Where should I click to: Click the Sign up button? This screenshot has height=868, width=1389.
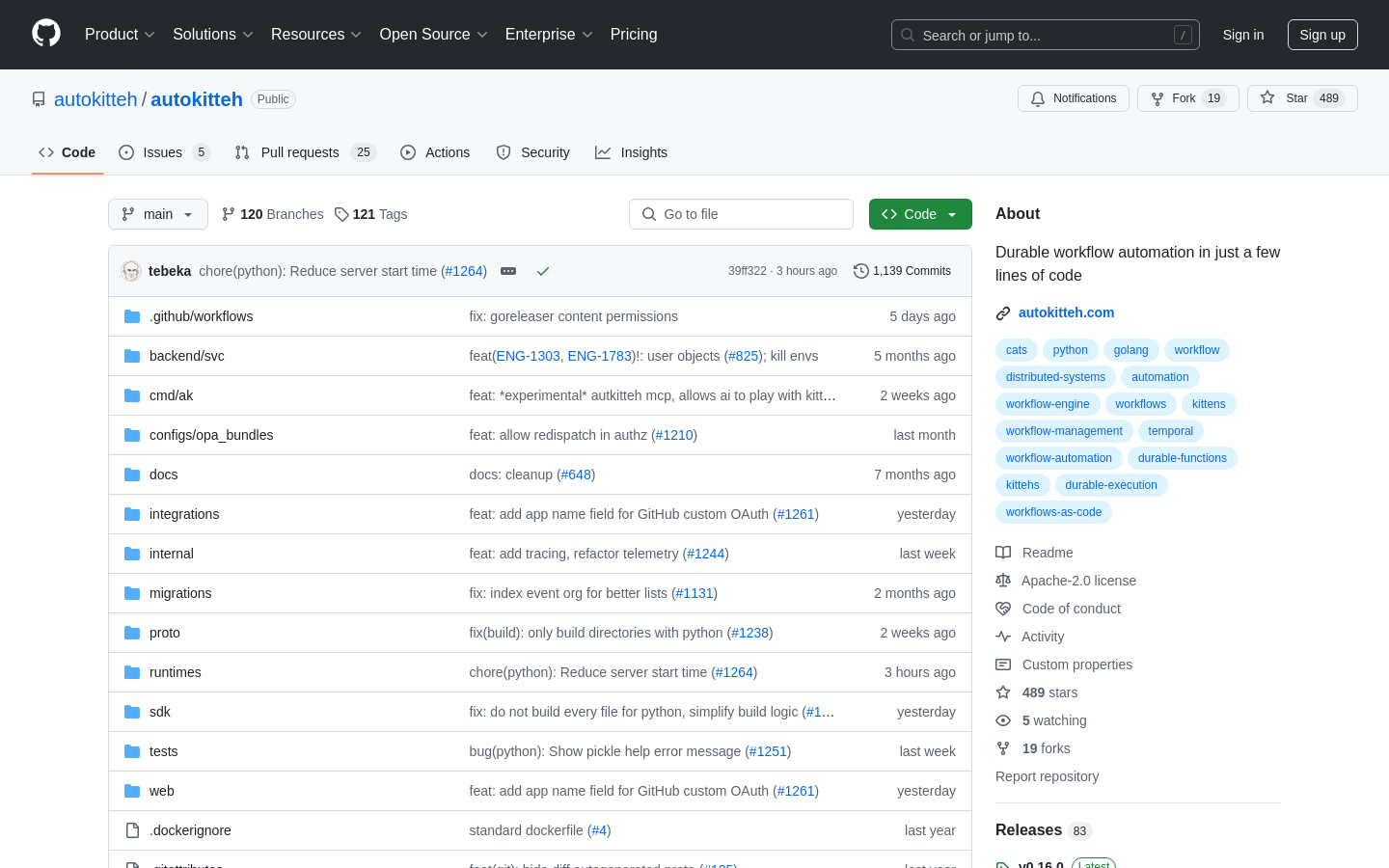(x=1322, y=35)
